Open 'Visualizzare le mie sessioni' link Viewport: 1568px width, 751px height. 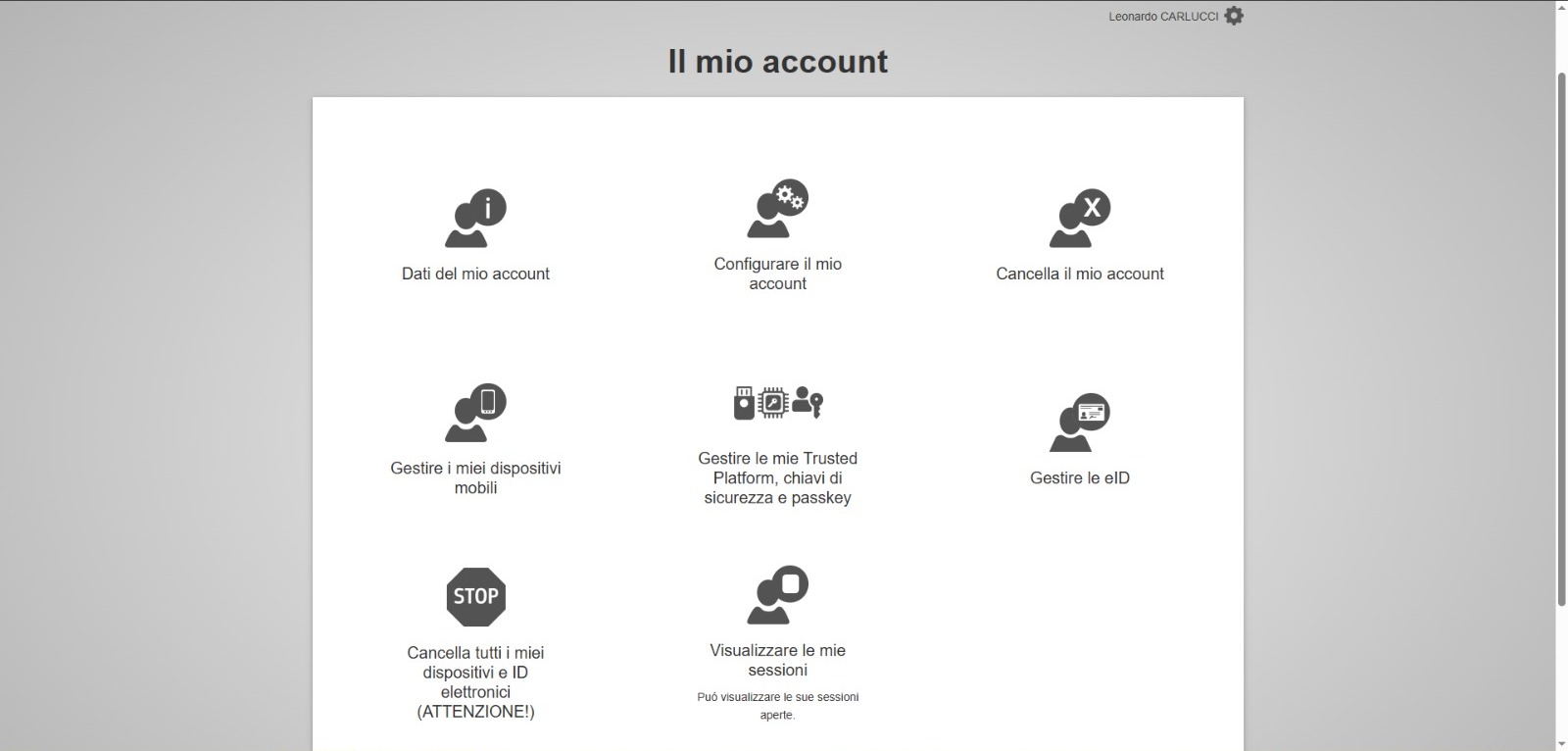(x=778, y=660)
